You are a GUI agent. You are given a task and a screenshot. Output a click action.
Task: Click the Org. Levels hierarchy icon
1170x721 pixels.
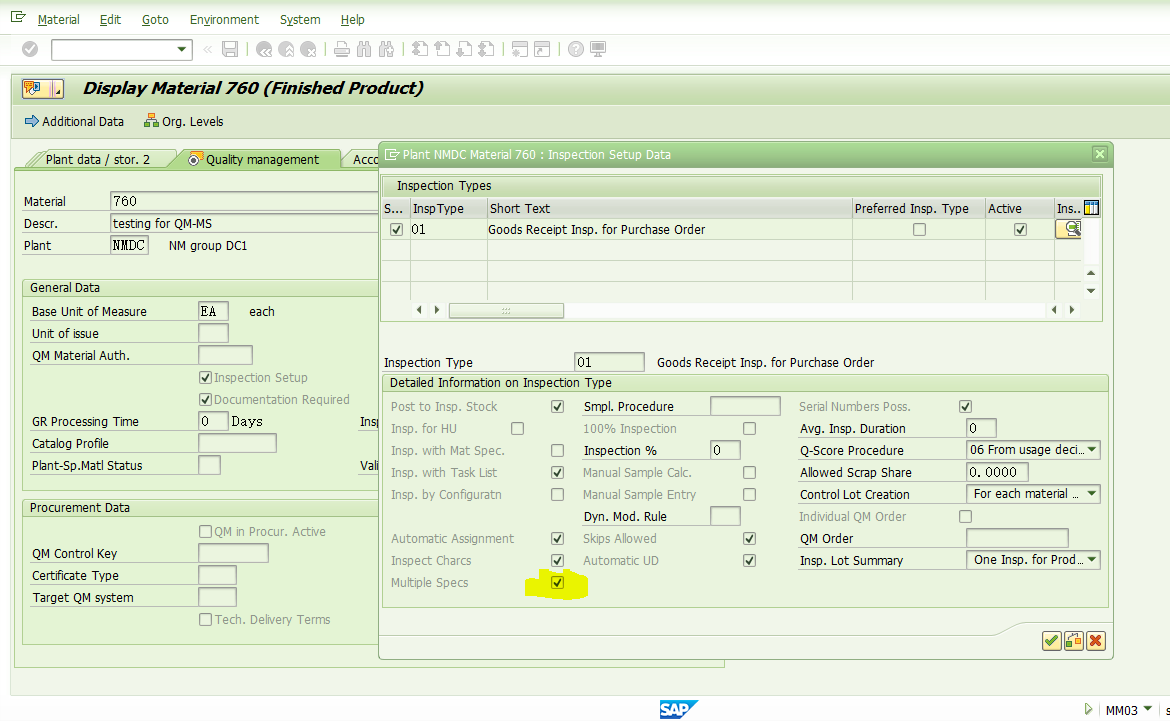click(x=151, y=121)
